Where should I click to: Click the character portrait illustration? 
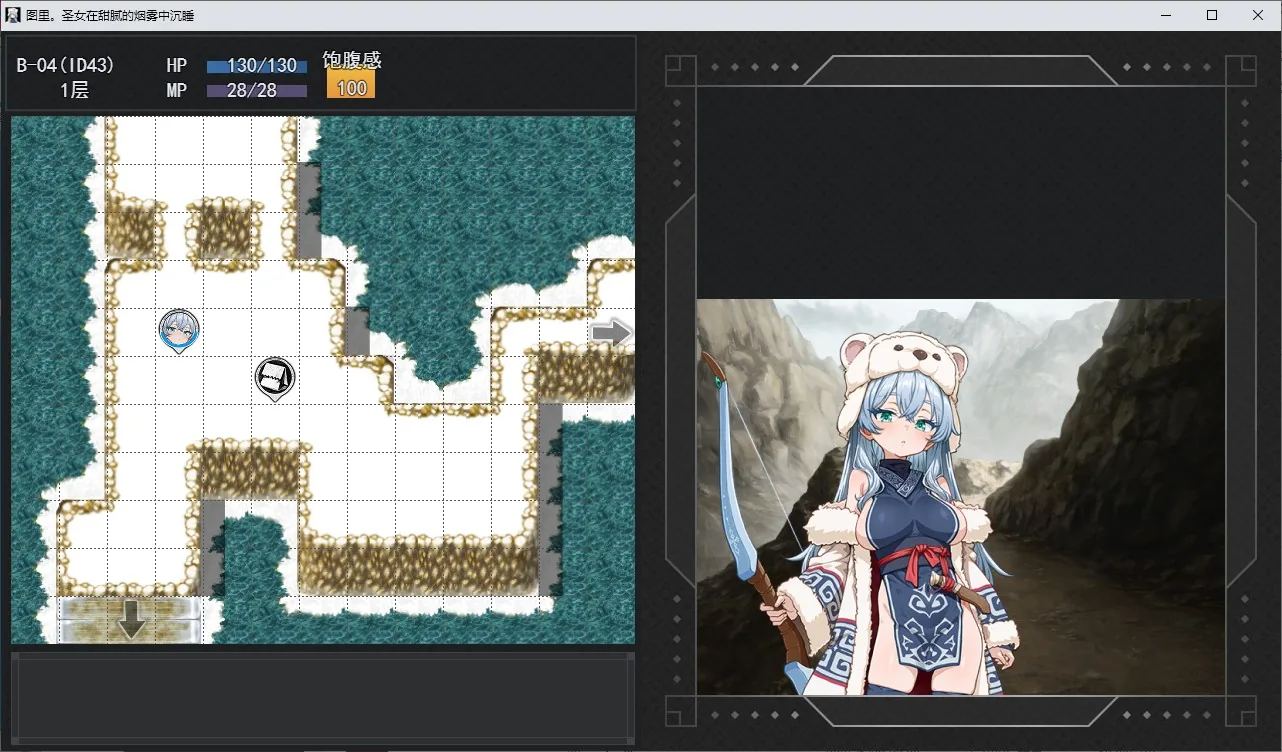[960, 497]
